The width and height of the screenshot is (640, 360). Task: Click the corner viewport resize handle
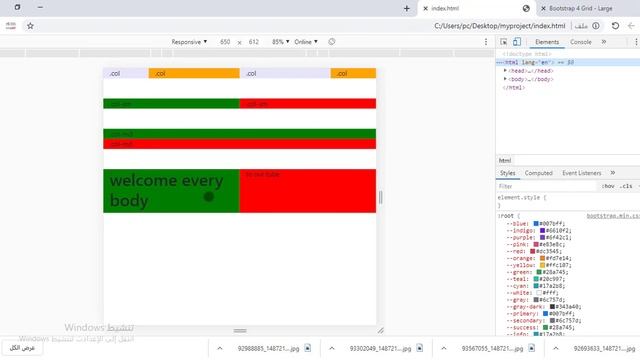coord(380,330)
